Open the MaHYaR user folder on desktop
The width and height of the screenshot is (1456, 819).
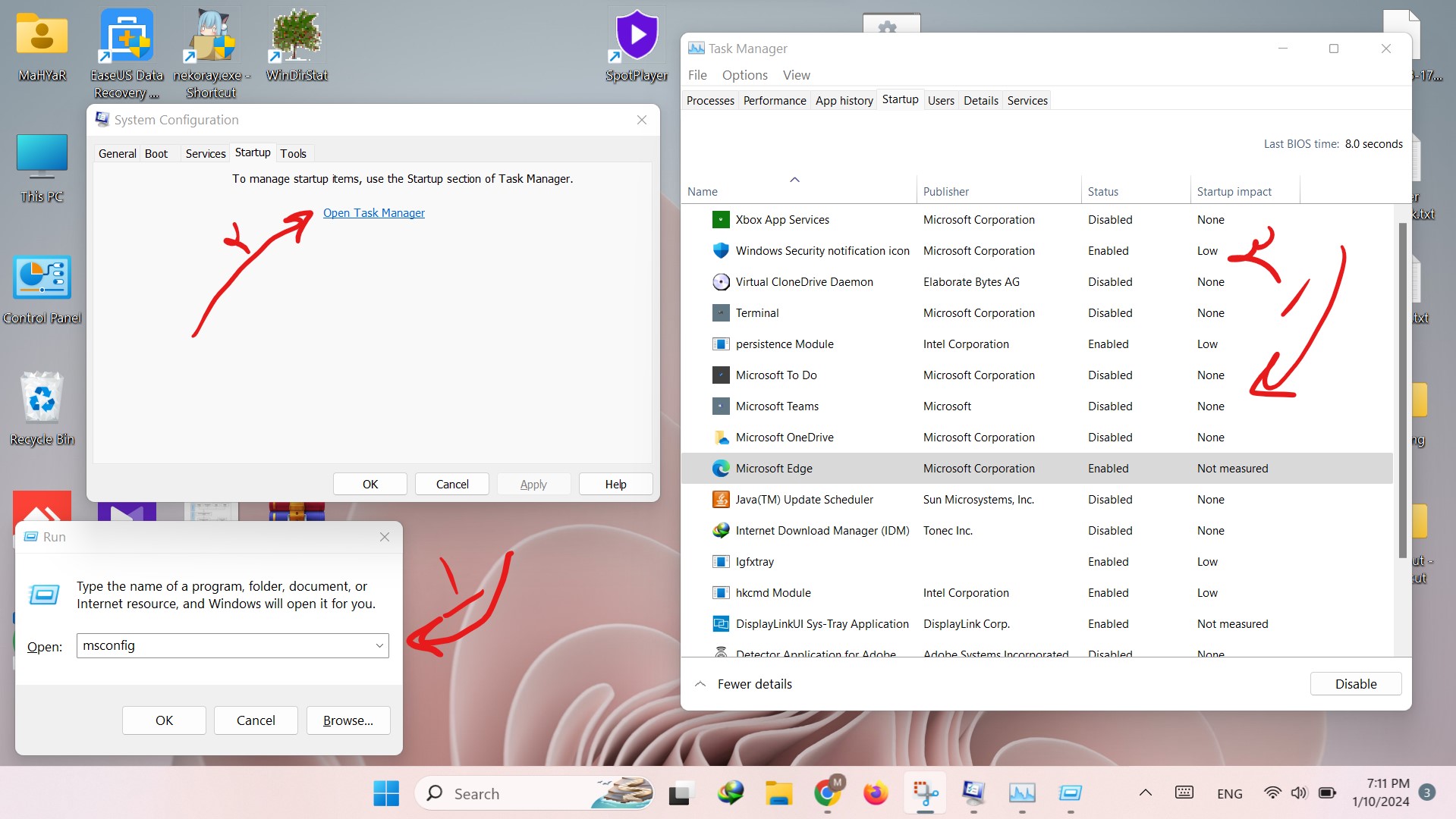click(x=42, y=45)
